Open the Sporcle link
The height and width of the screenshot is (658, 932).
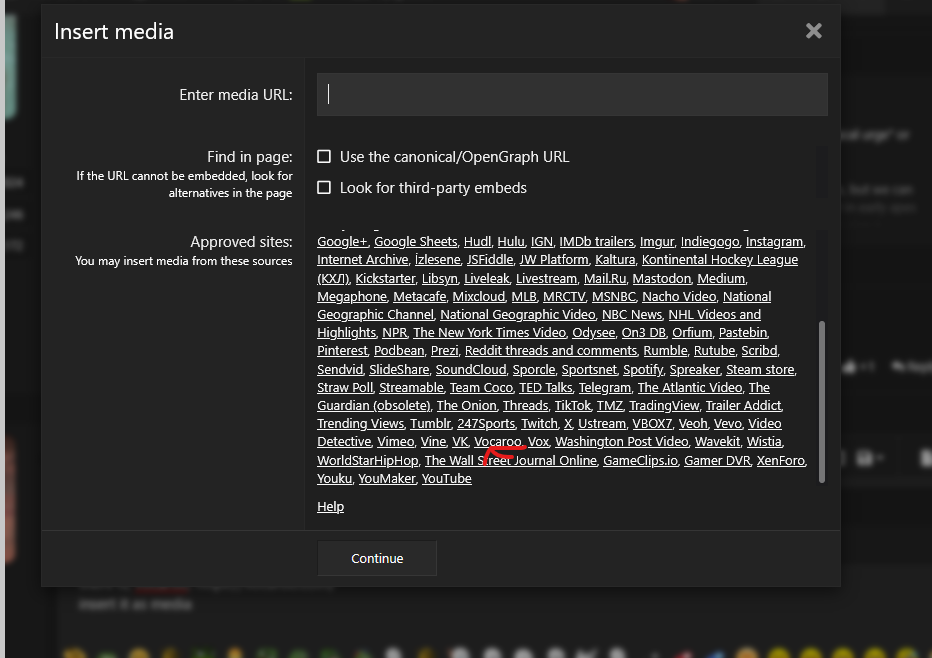click(x=534, y=370)
